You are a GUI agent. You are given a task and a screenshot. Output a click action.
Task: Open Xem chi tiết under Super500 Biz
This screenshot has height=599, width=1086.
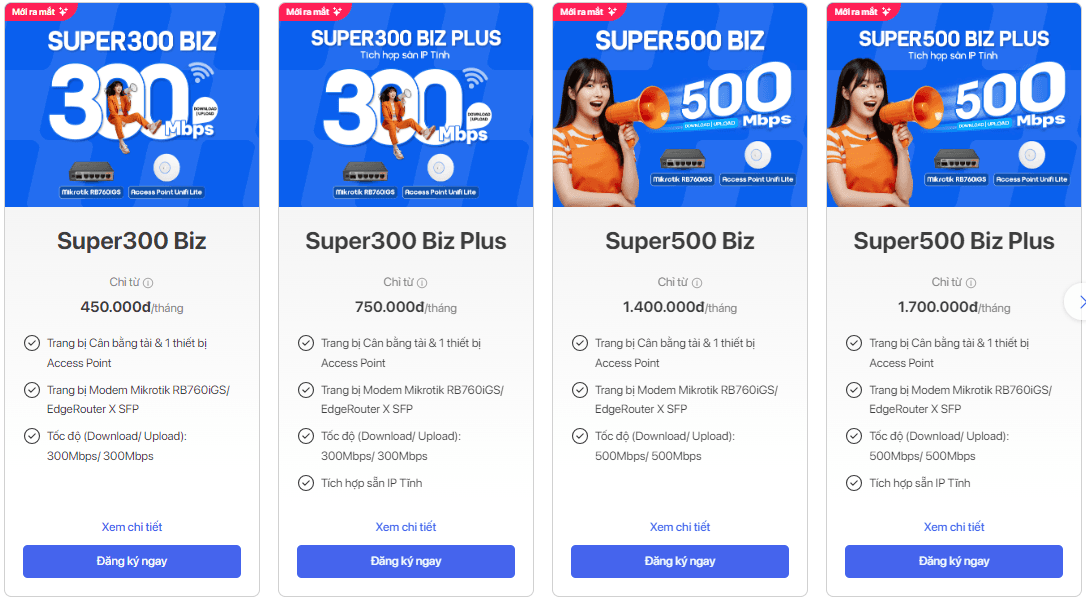680,527
